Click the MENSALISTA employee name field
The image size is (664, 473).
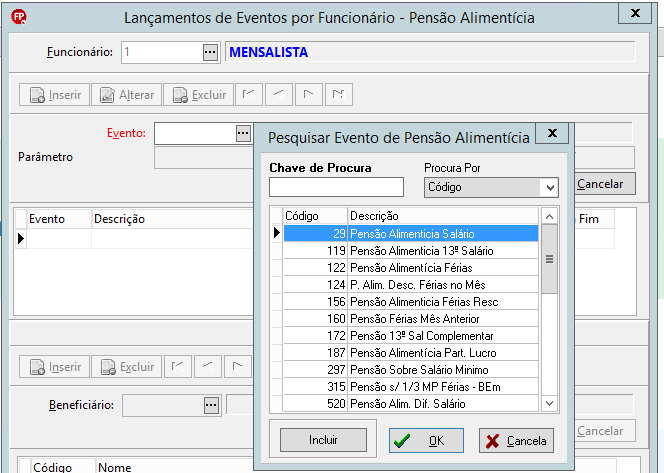(x=430, y=52)
